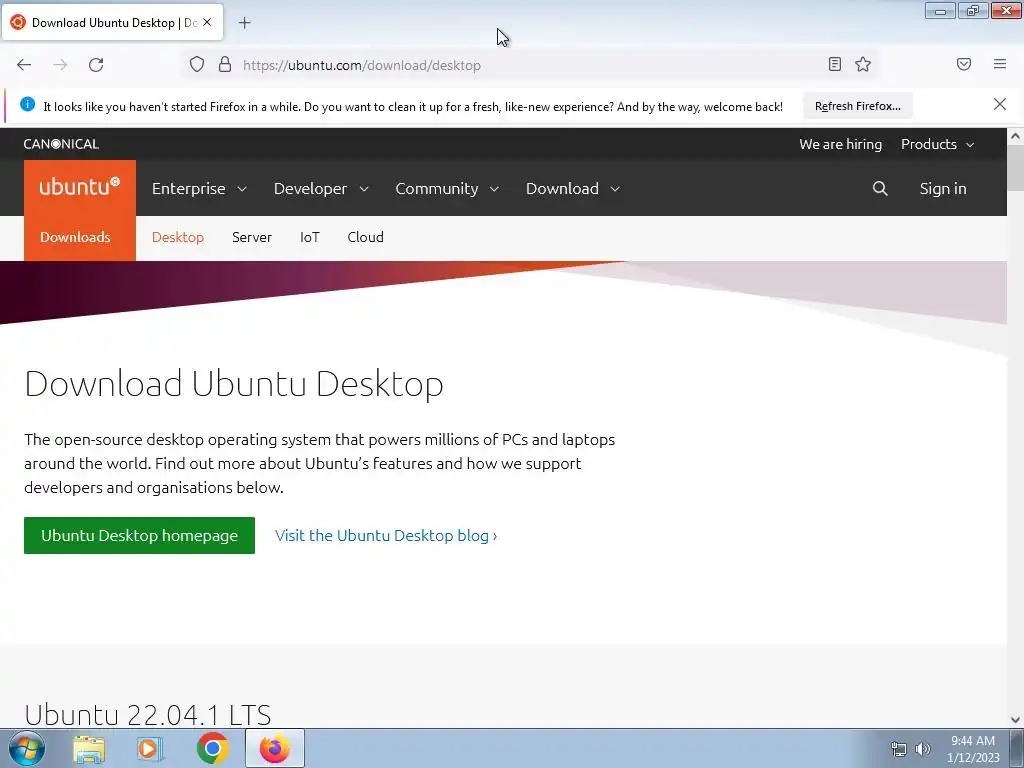This screenshot has width=1024, height=768.
Task: View site security padlock info
Action: click(x=225, y=64)
